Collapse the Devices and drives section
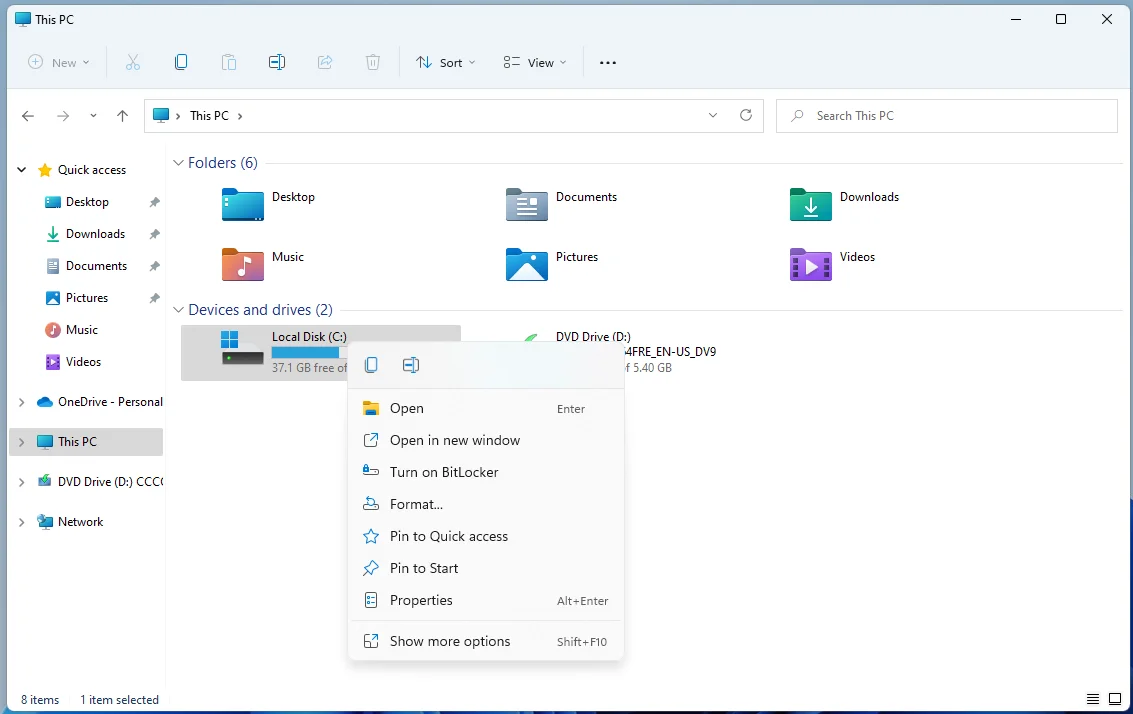Screen dimensions: 1133x714 [179, 310]
